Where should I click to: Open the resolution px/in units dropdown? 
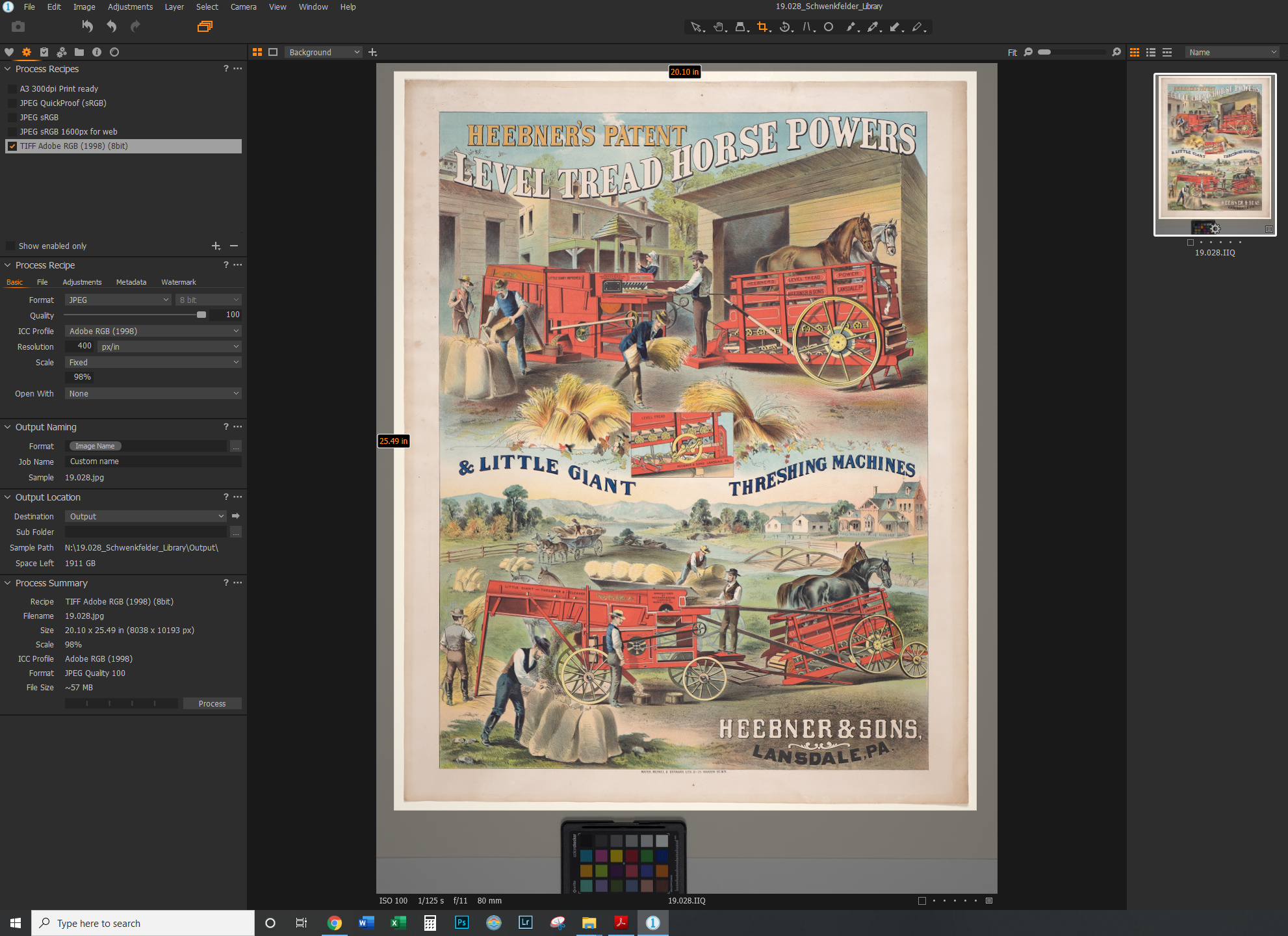pyautogui.click(x=170, y=346)
